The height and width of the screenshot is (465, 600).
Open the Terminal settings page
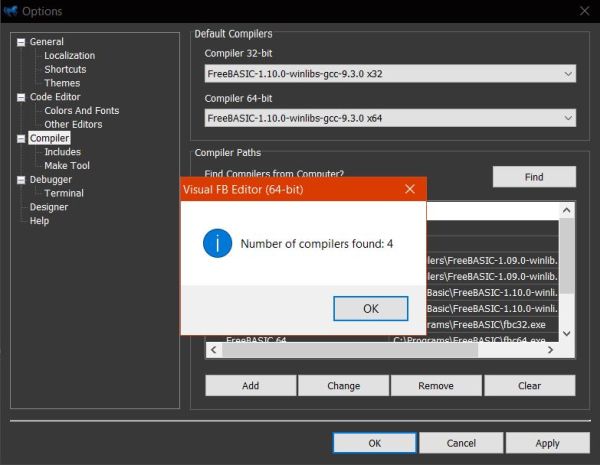(x=64, y=193)
